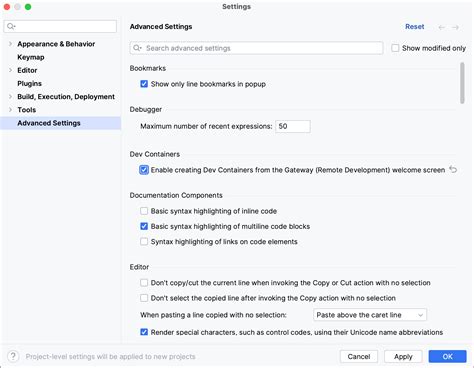This screenshot has height=368, width=474.
Task: Click the Debugger section heading
Action: [x=146, y=109]
